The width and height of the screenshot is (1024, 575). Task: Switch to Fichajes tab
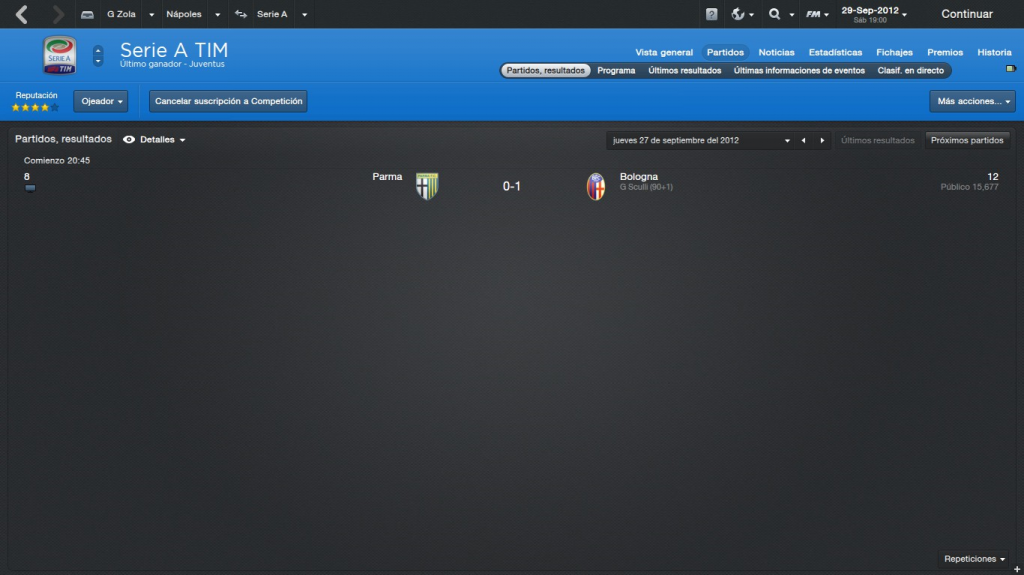894,52
